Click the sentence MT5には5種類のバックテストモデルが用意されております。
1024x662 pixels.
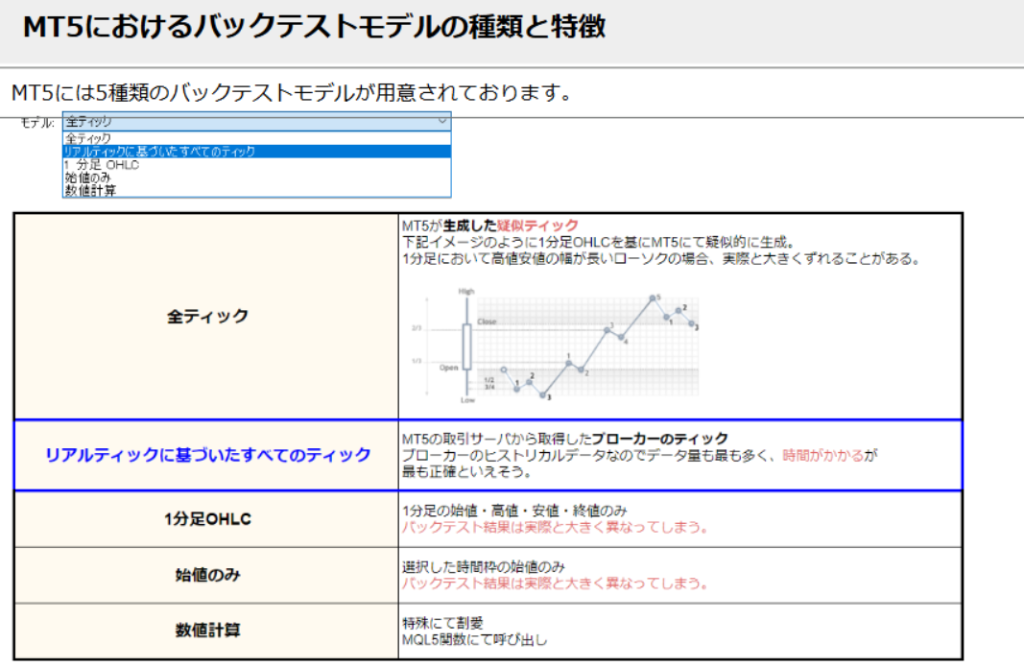click(292, 93)
